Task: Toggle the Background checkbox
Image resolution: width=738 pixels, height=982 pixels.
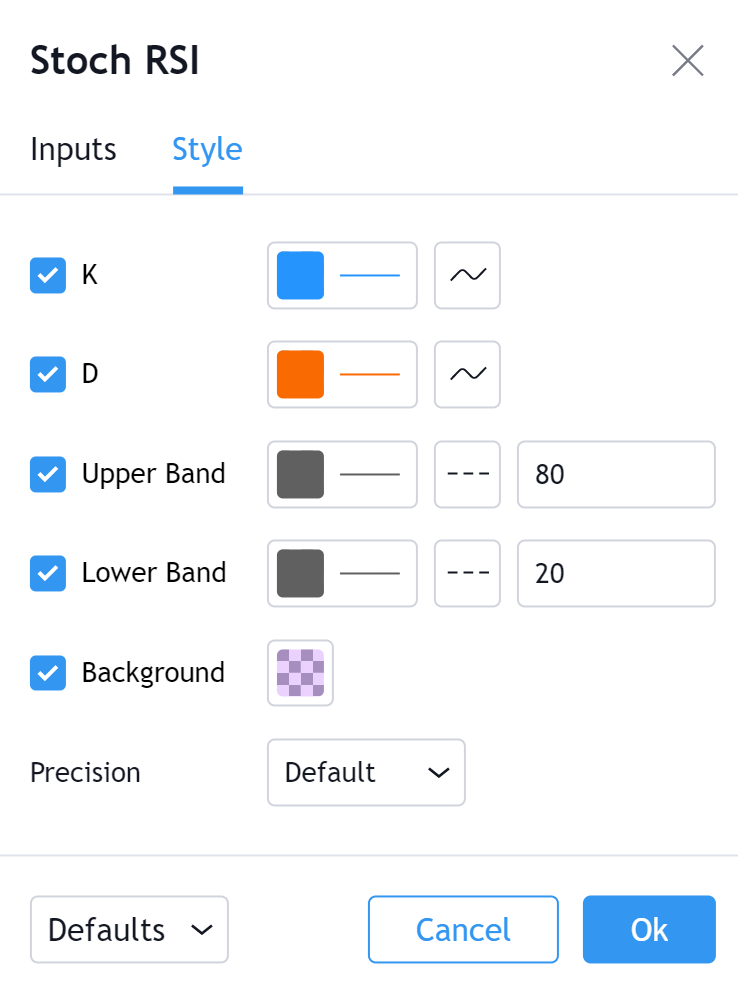Action: coord(48,673)
